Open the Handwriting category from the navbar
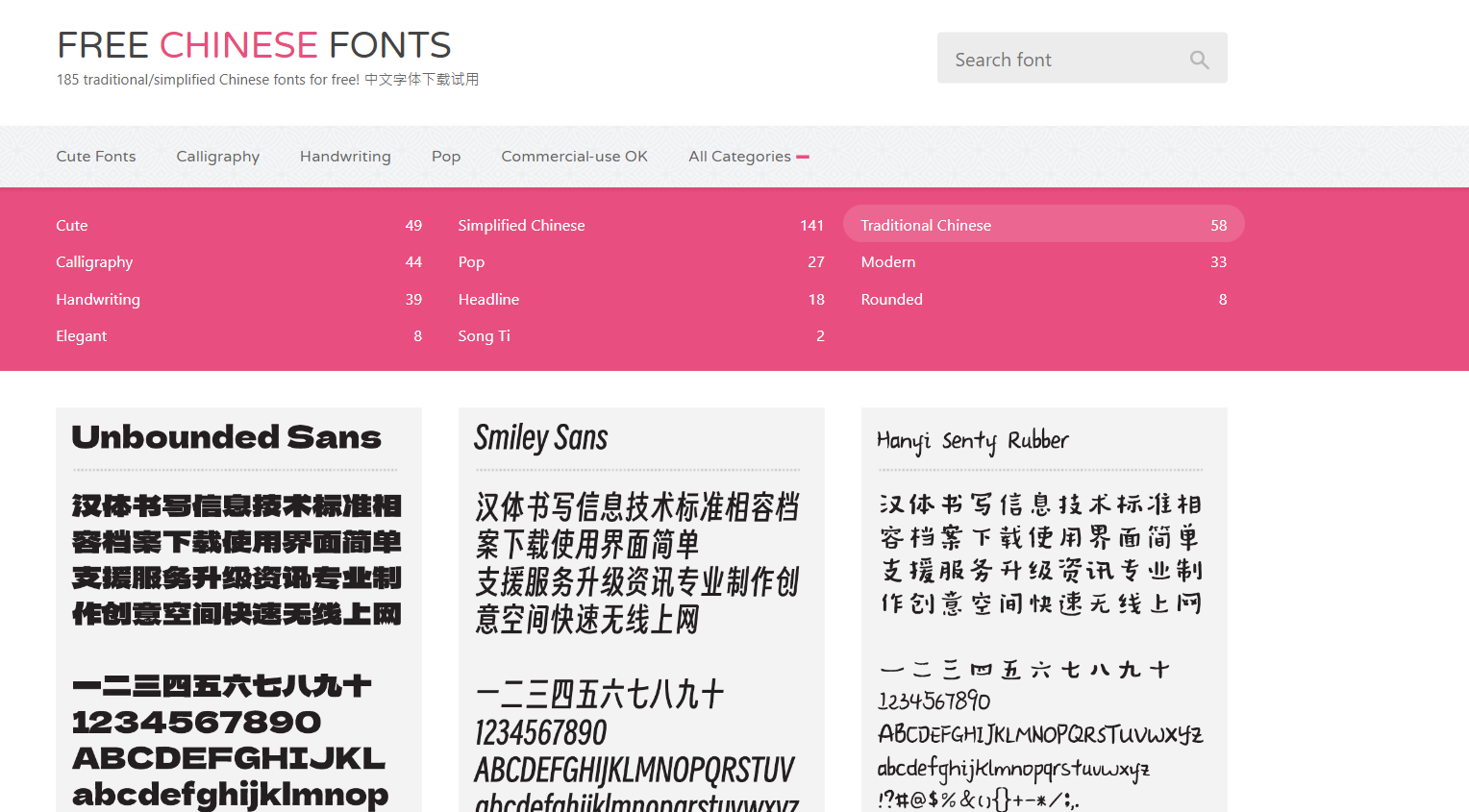This screenshot has width=1469, height=812. click(345, 156)
